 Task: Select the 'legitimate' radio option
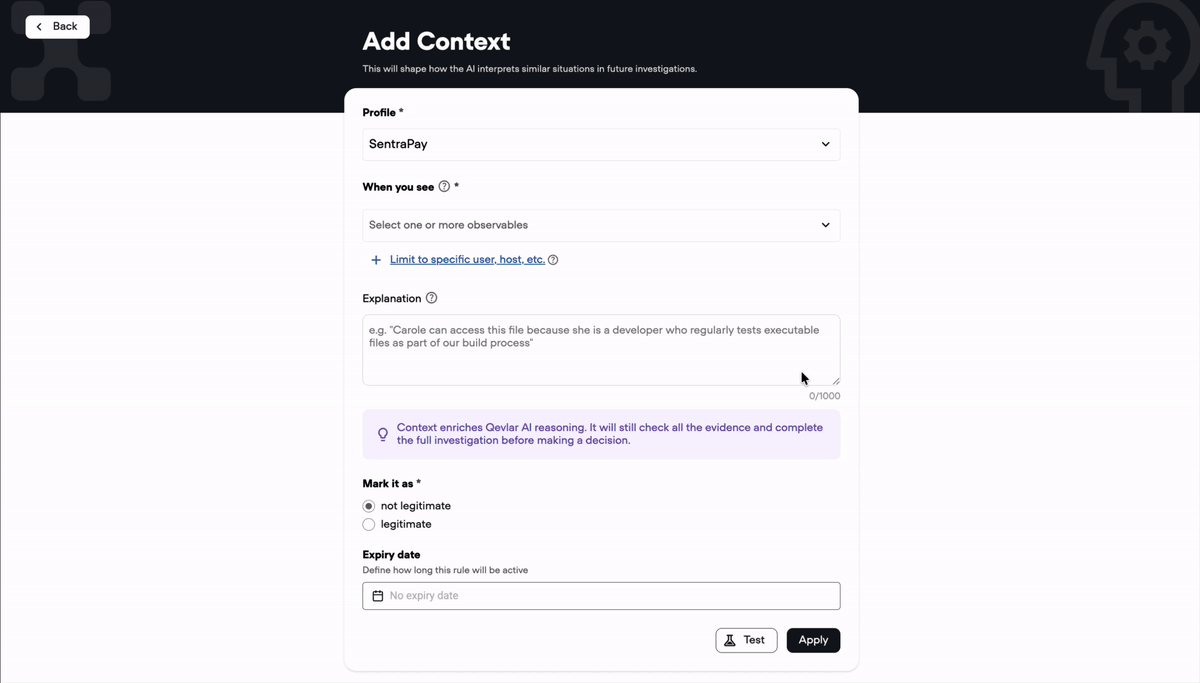[369, 524]
